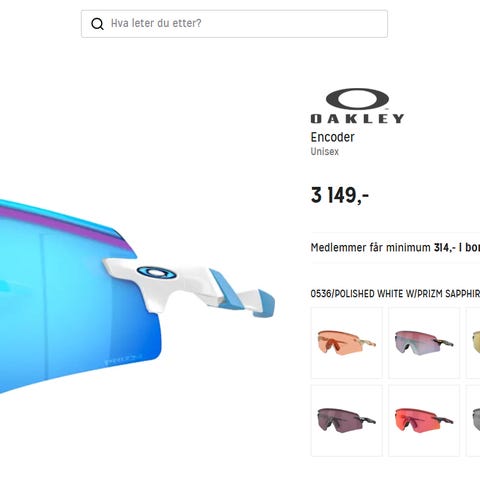Select the grey lens variant, bottom right
This screenshot has height=480, width=480.
point(473,420)
